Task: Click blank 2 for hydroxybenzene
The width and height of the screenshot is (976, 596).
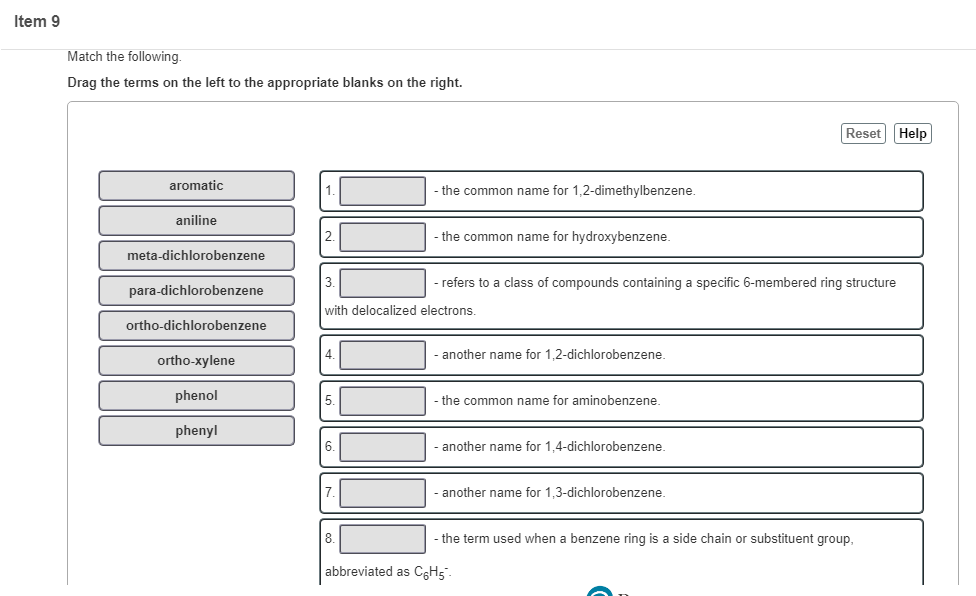Action: click(383, 237)
